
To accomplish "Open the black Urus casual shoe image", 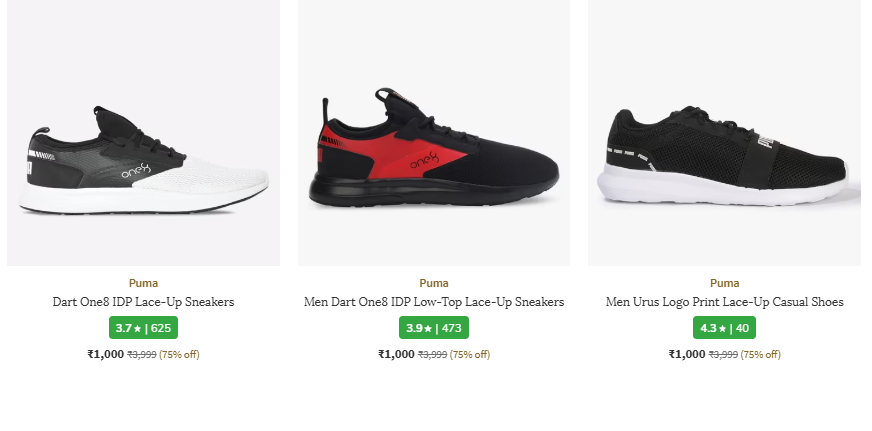I will (724, 155).
